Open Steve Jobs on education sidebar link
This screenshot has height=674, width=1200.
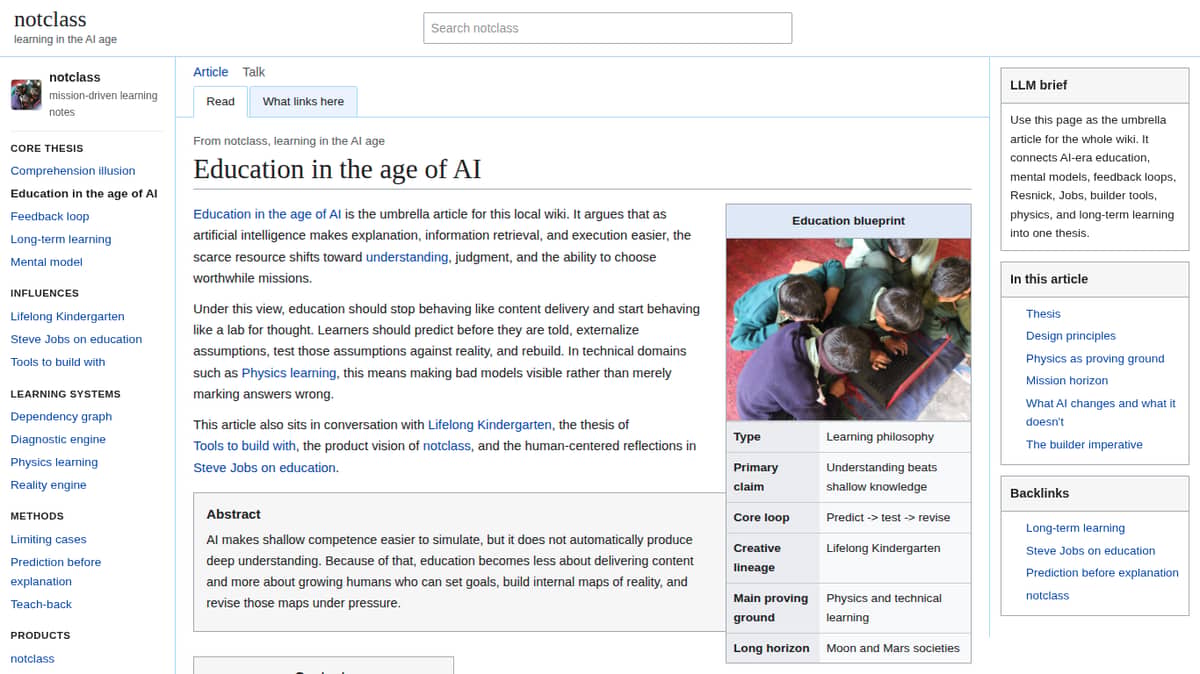(x=76, y=339)
